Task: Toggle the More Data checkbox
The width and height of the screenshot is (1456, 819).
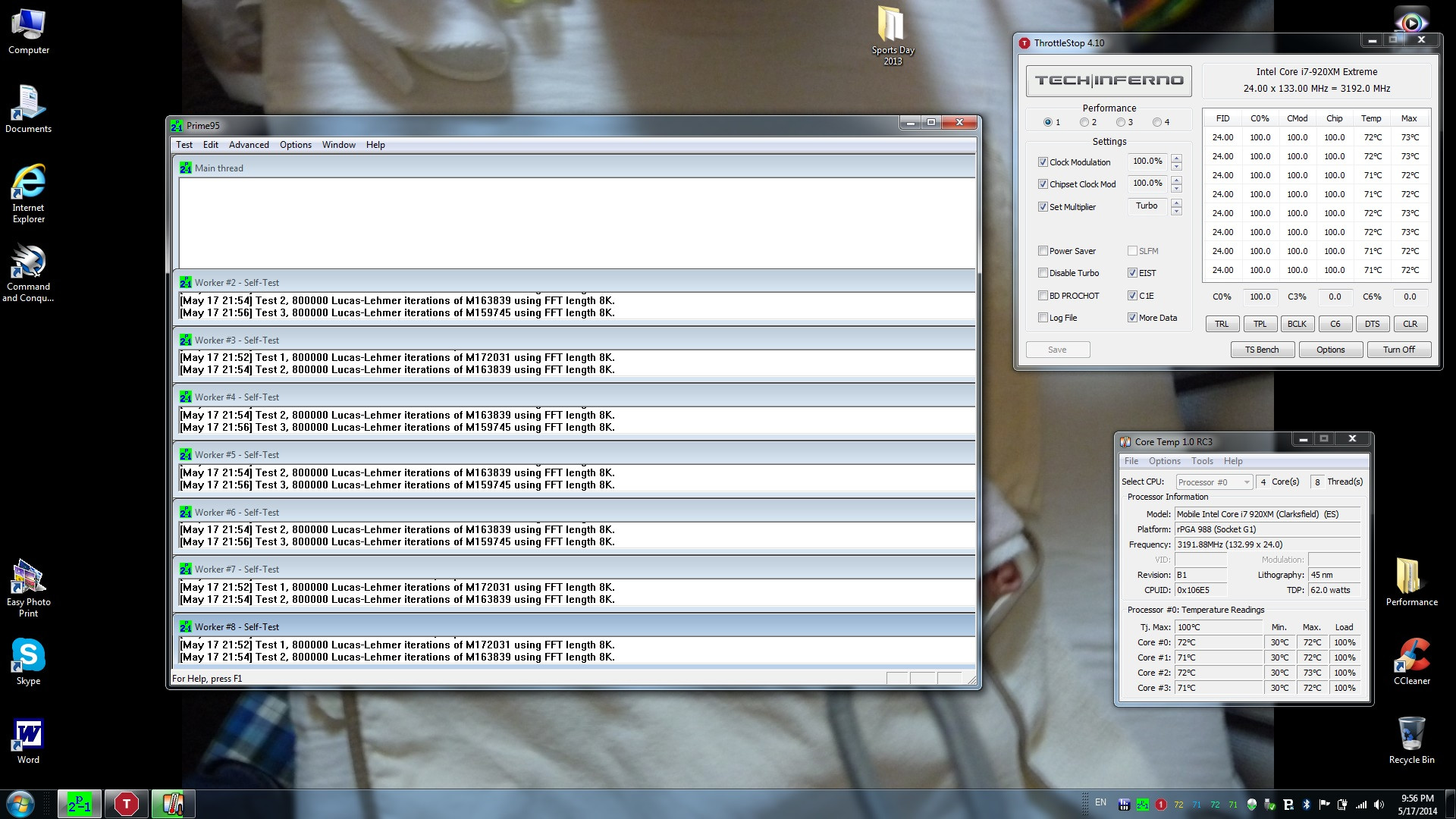Action: pos(1132,318)
